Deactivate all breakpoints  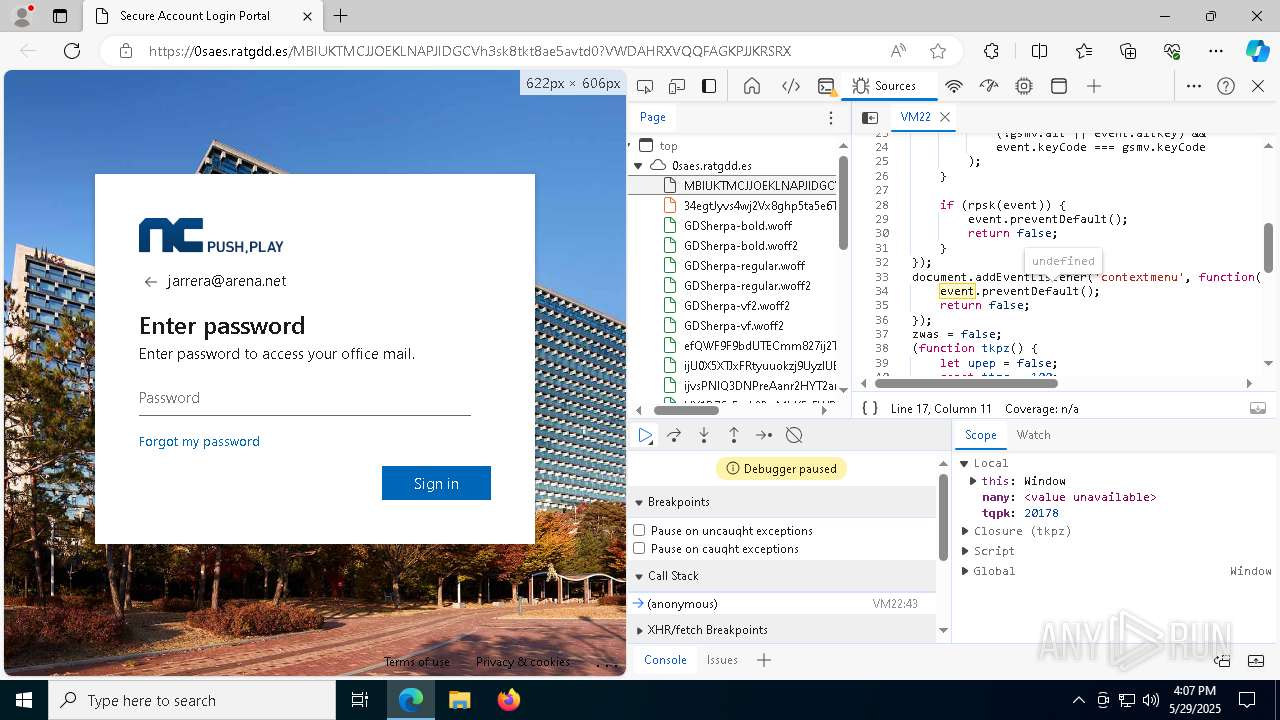coord(794,435)
